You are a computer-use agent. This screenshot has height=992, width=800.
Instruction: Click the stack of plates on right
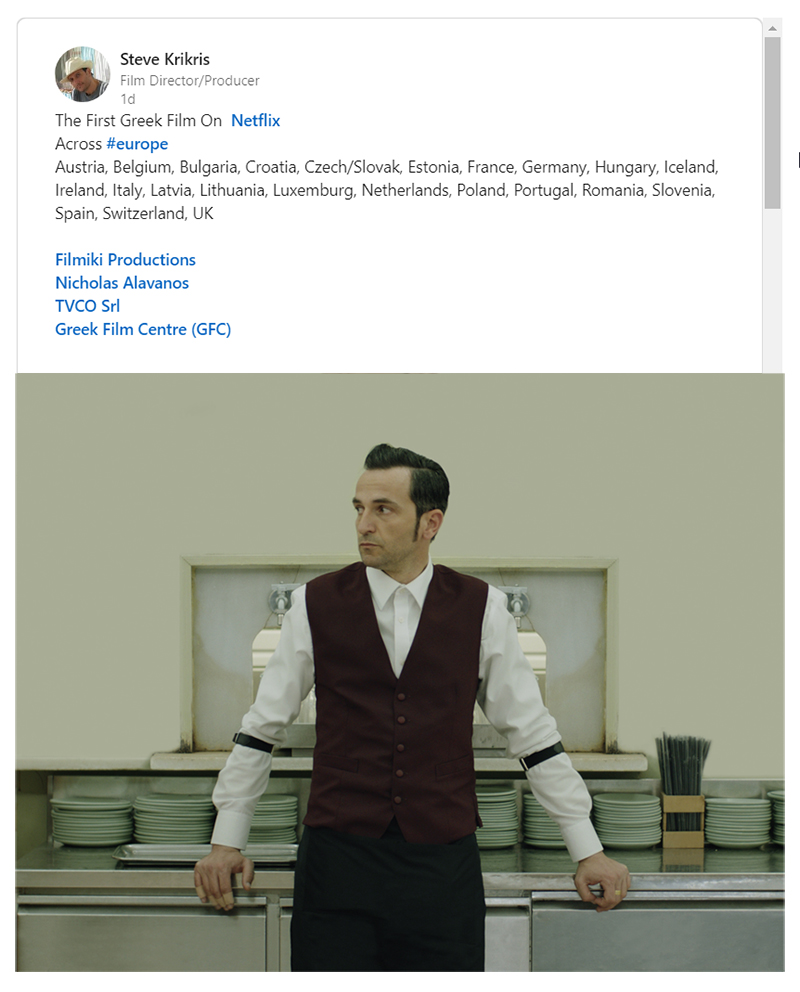[x=737, y=822]
